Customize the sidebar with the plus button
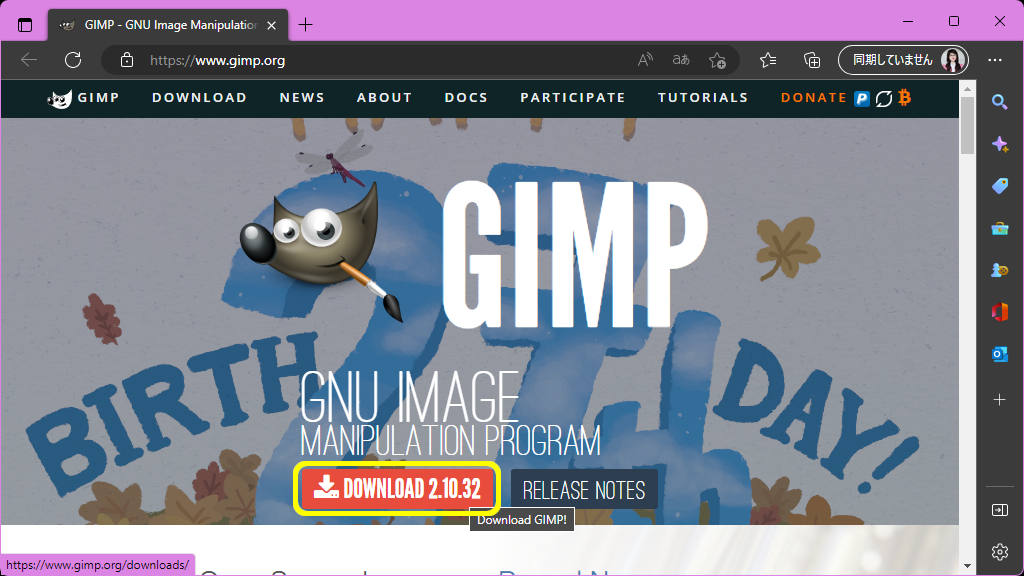Image resolution: width=1024 pixels, height=576 pixels. coord(1000,399)
